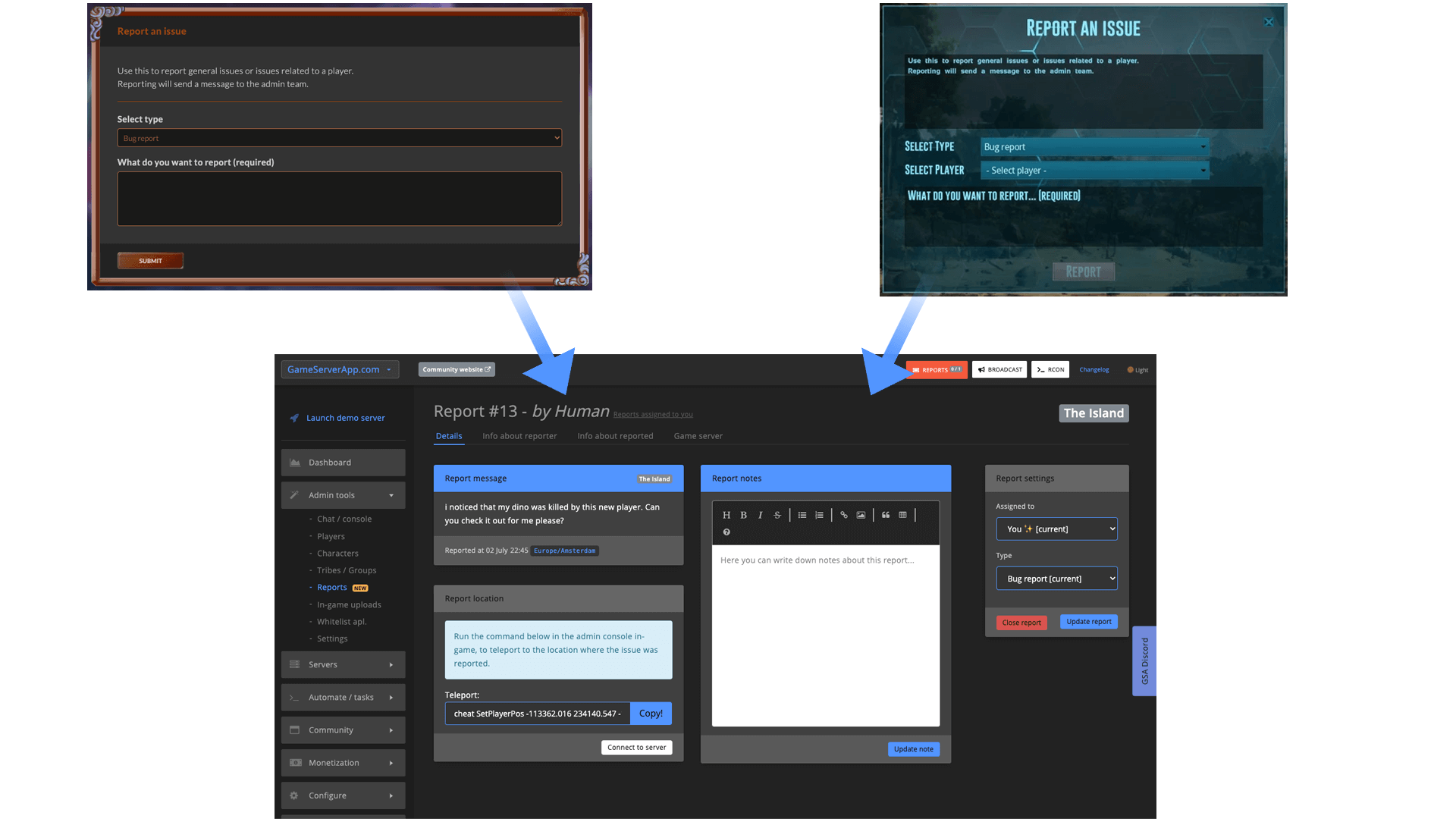This screenshot has height=819, width=1456.
Task: Click in the Report notes text input field
Action: pos(826,634)
